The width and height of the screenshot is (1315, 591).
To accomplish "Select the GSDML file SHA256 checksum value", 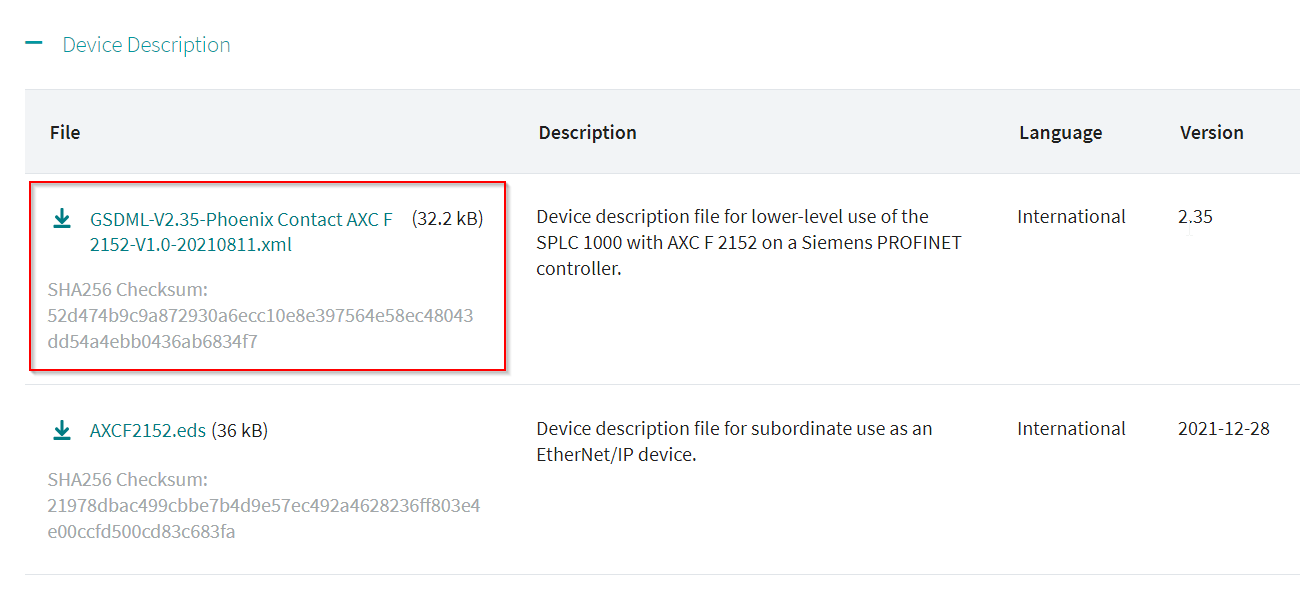I will click(x=260, y=329).
